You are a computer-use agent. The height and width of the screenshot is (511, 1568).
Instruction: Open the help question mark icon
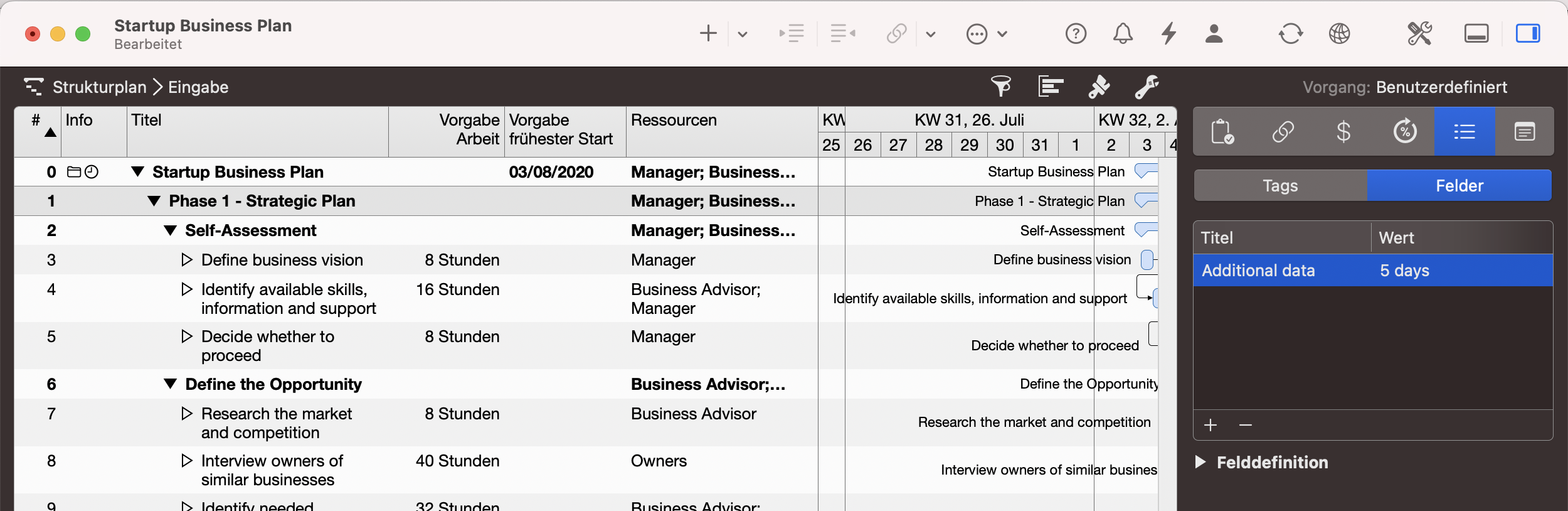[x=1076, y=33]
